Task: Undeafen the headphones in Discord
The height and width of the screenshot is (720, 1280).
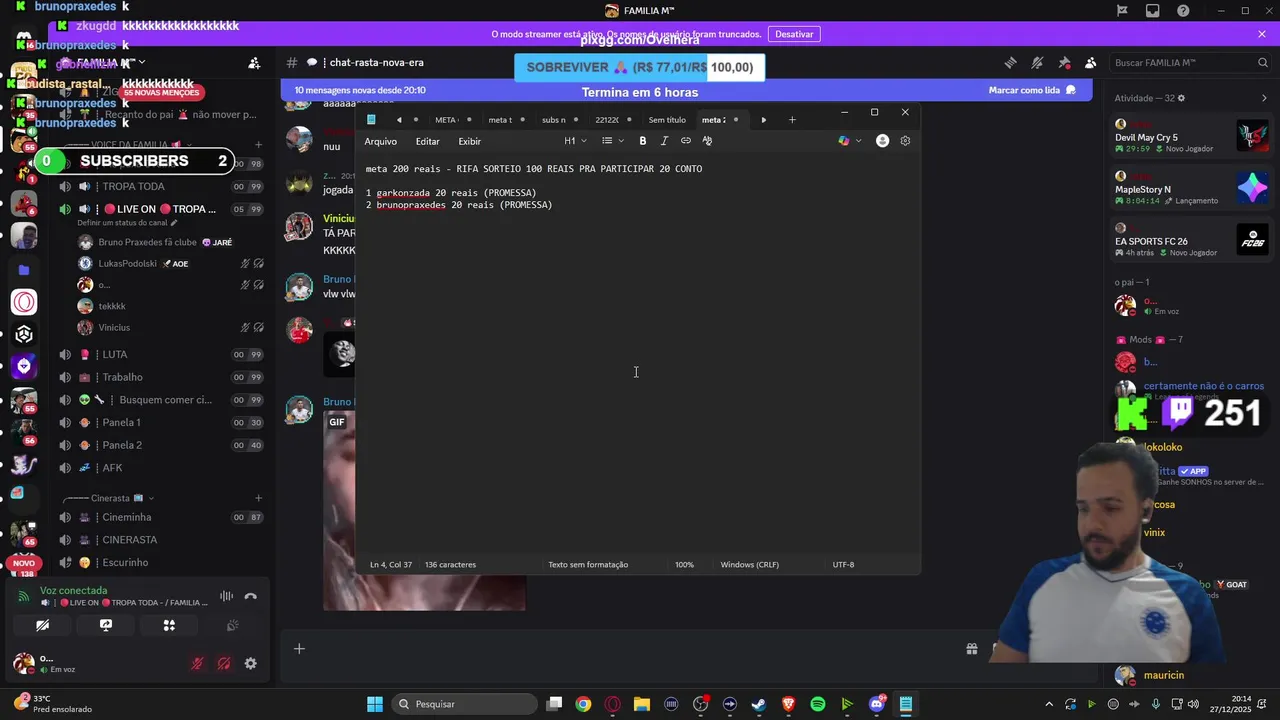Action: tap(224, 663)
